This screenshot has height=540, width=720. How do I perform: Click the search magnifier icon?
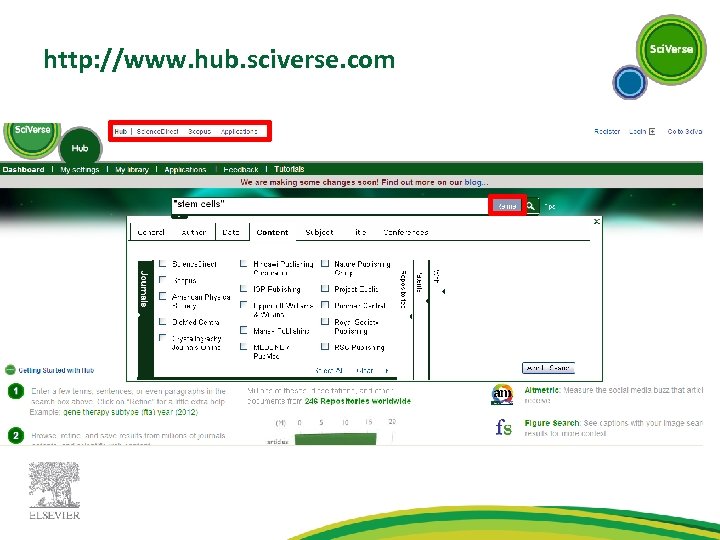click(x=531, y=206)
